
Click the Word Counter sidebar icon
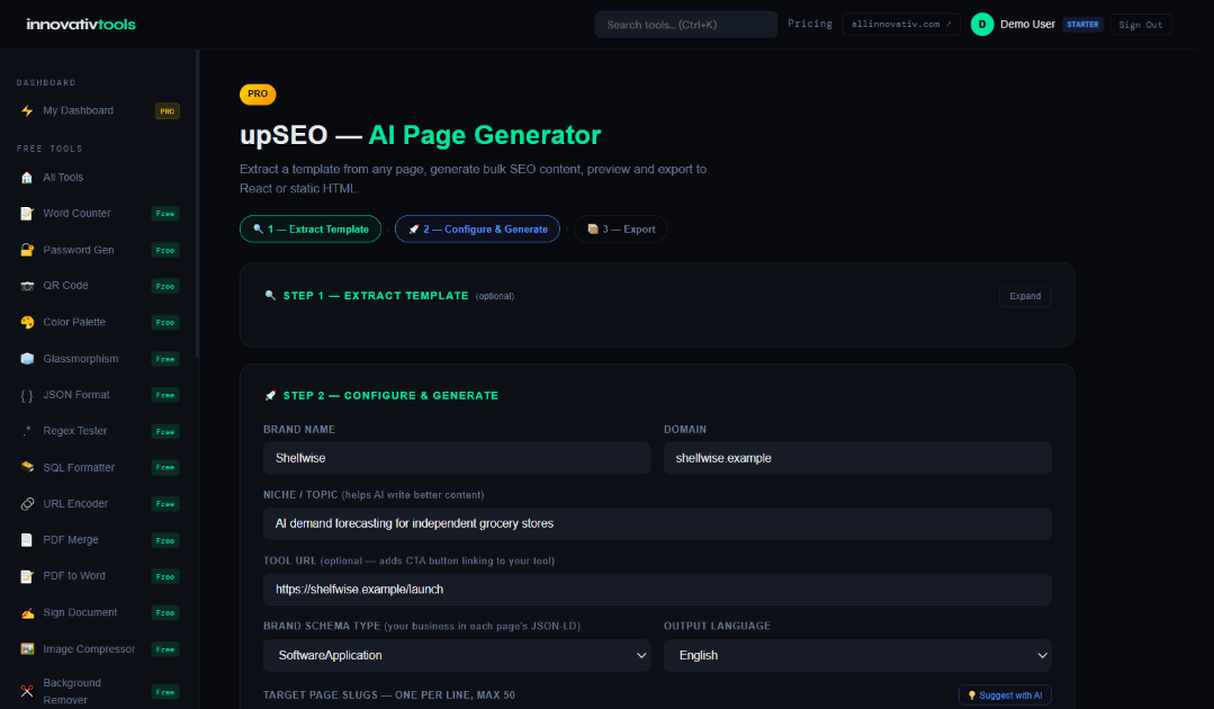point(27,213)
